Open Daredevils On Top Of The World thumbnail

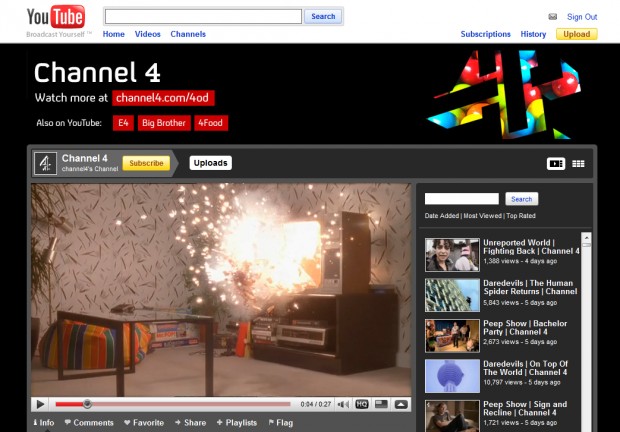click(452, 376)
